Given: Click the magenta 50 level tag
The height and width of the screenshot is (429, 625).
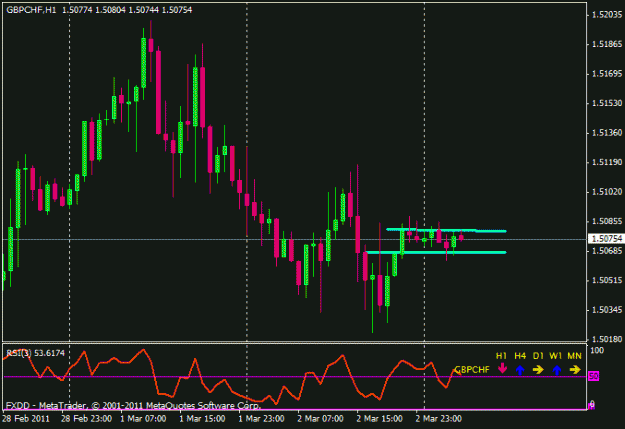Looking at the screenshot, I should [594, 376].
